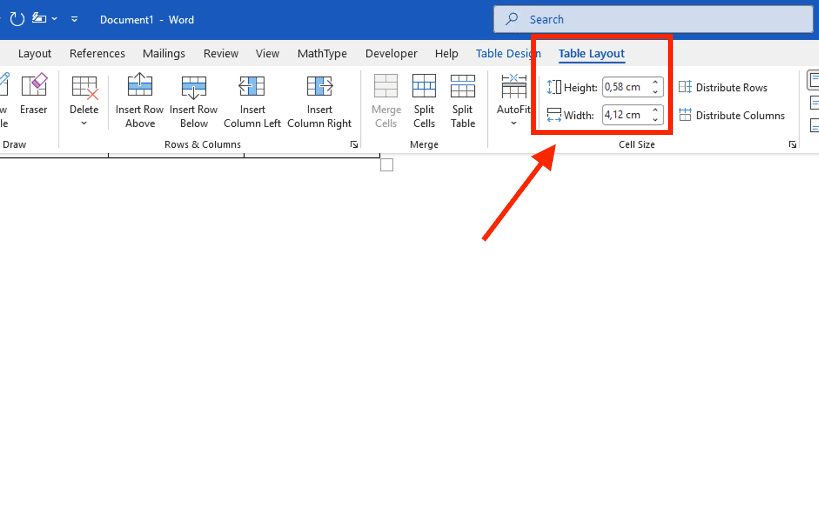Click the Delete table icon
Image resolution: width=819 pixels, height=517 pixels.
pyautogui.click(x=85, y=87)
